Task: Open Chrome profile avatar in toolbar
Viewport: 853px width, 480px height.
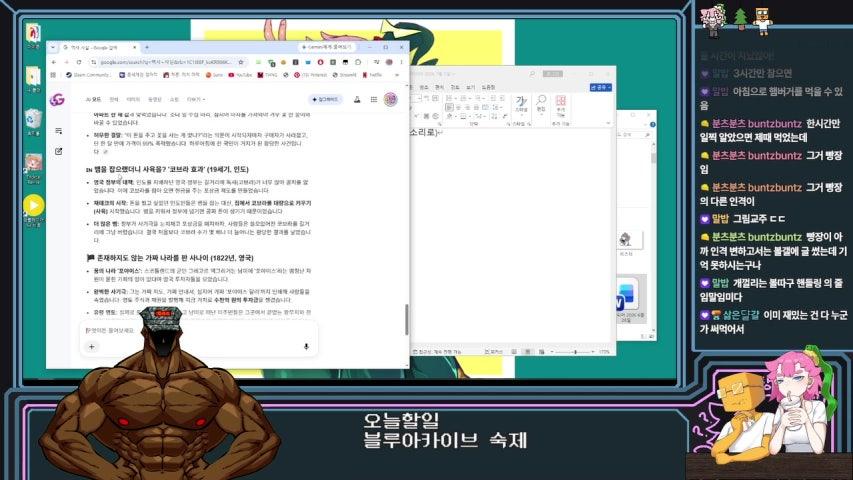Action: 390,62
